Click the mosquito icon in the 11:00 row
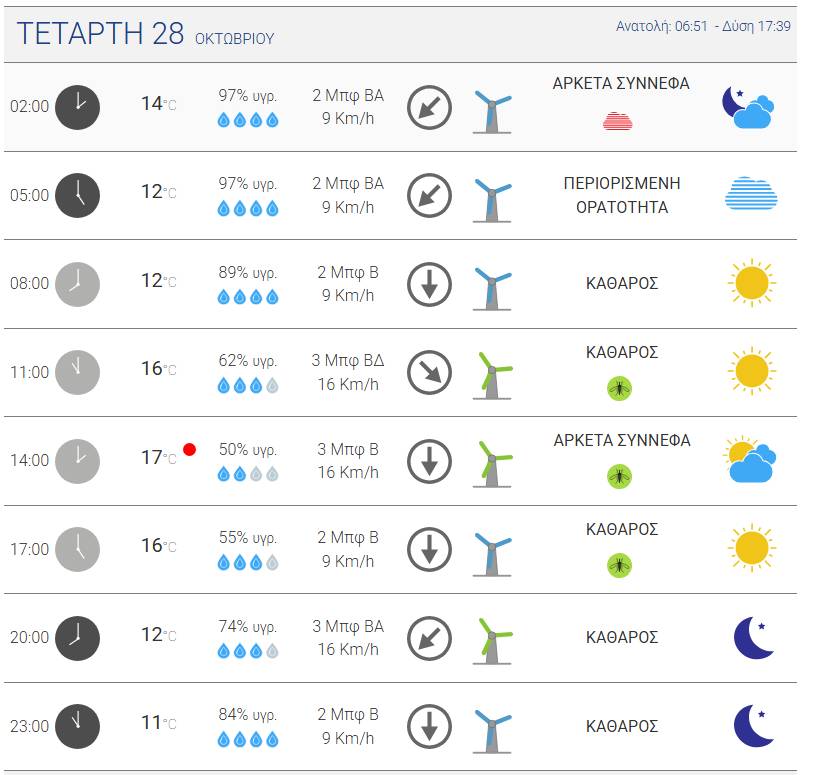 pyautogui.click(x=619, y=388)
